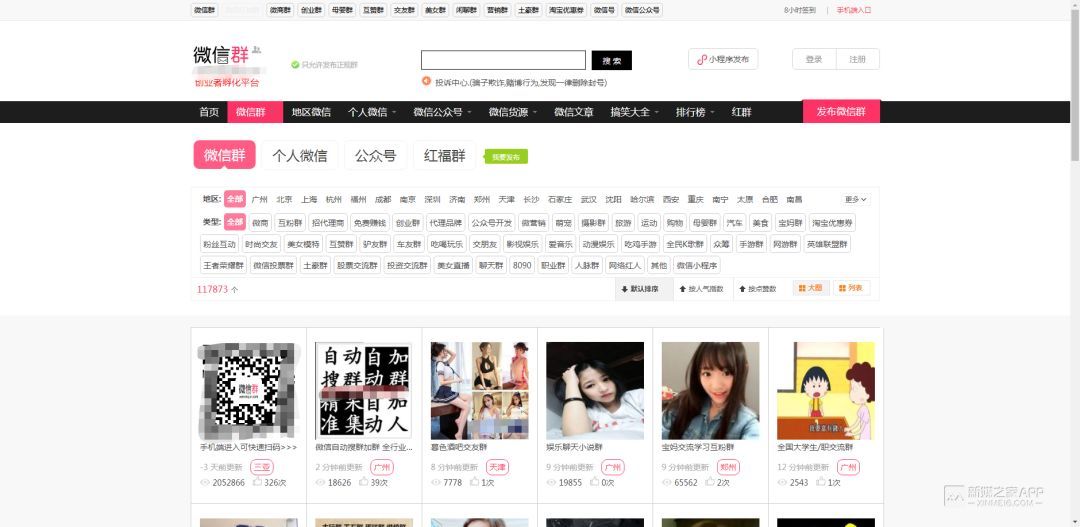
Task: Click the 注册 button
Action: tap(858, 59)
